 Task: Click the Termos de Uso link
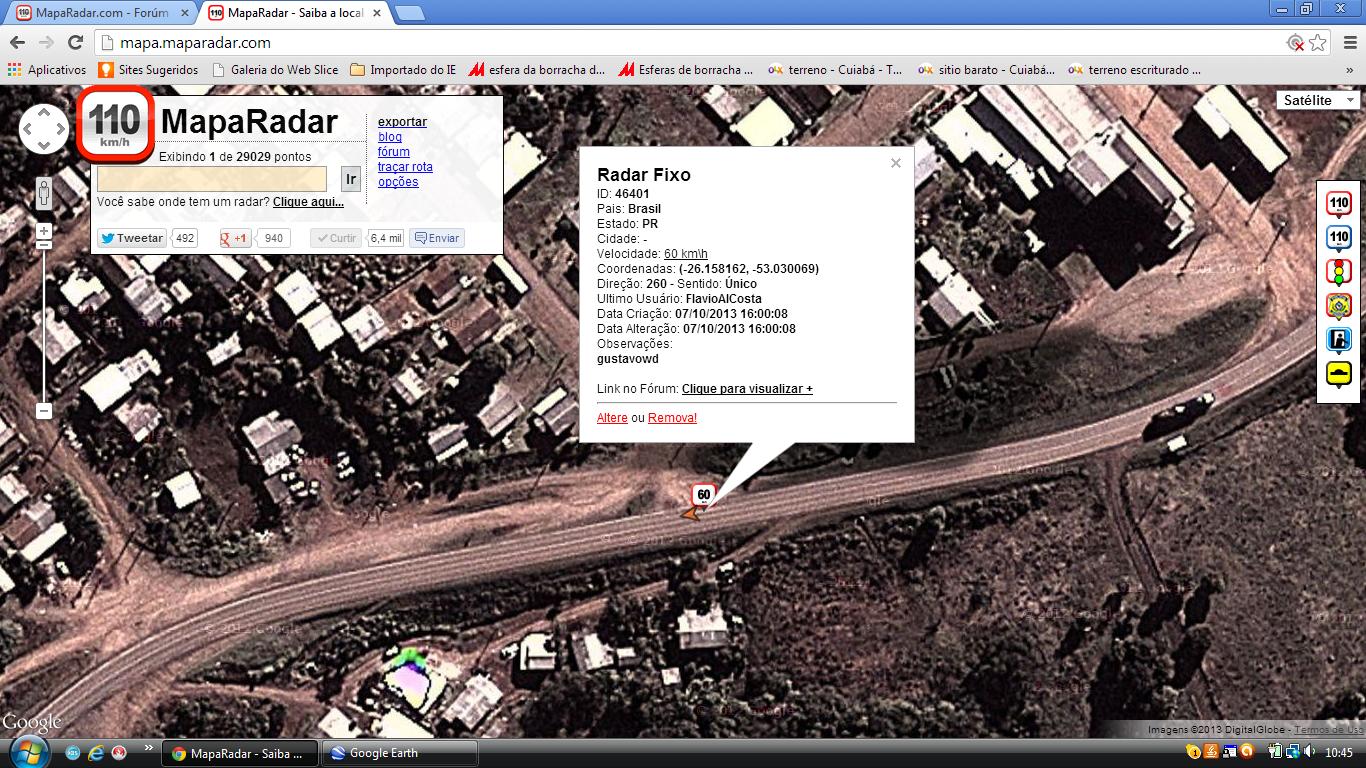(x=1329, y=730)
